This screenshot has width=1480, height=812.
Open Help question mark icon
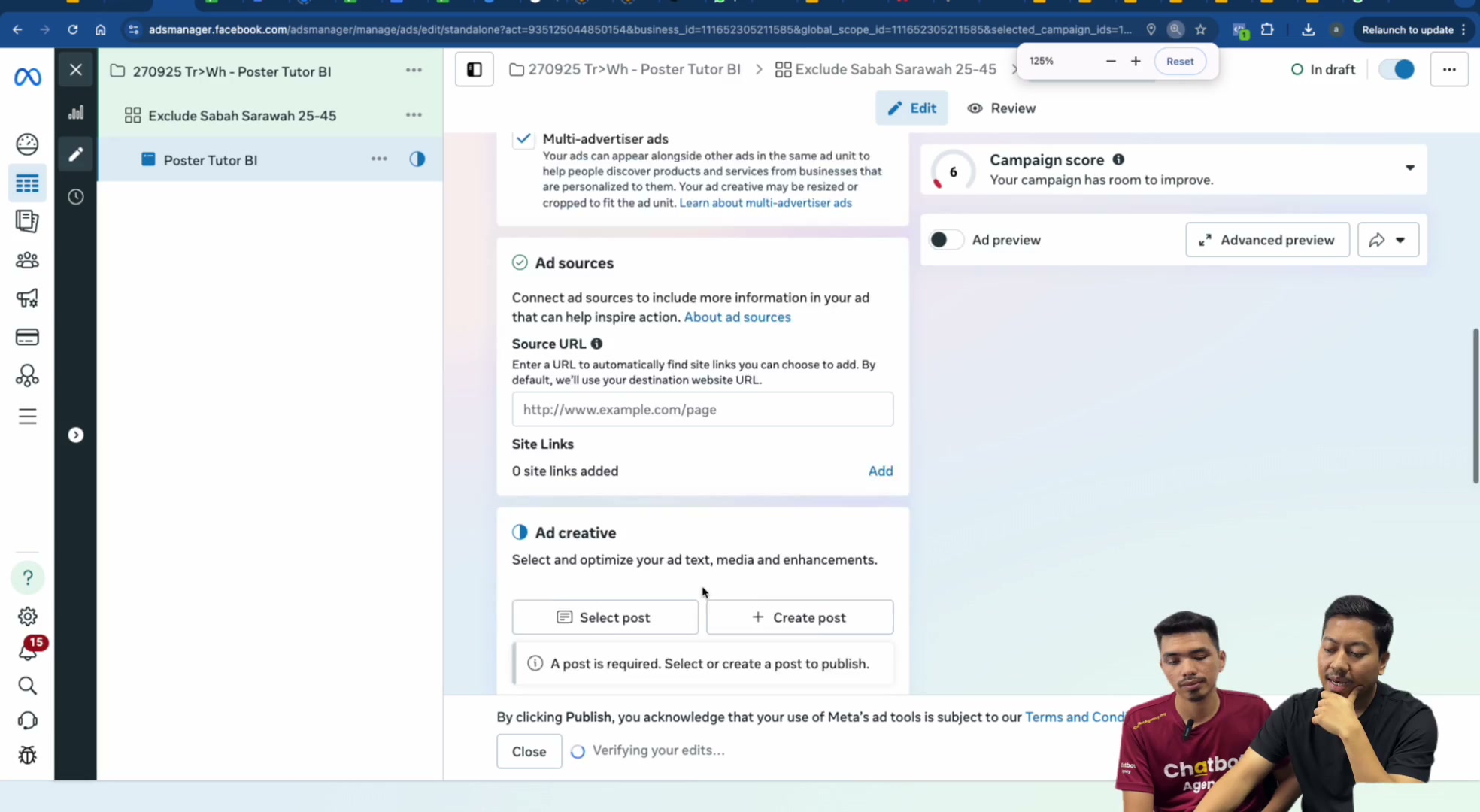(x=28, y=577)
